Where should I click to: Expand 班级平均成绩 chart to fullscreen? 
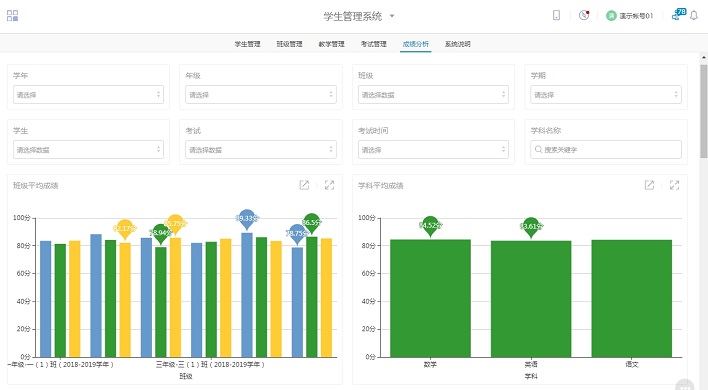[x=330, y=185]
